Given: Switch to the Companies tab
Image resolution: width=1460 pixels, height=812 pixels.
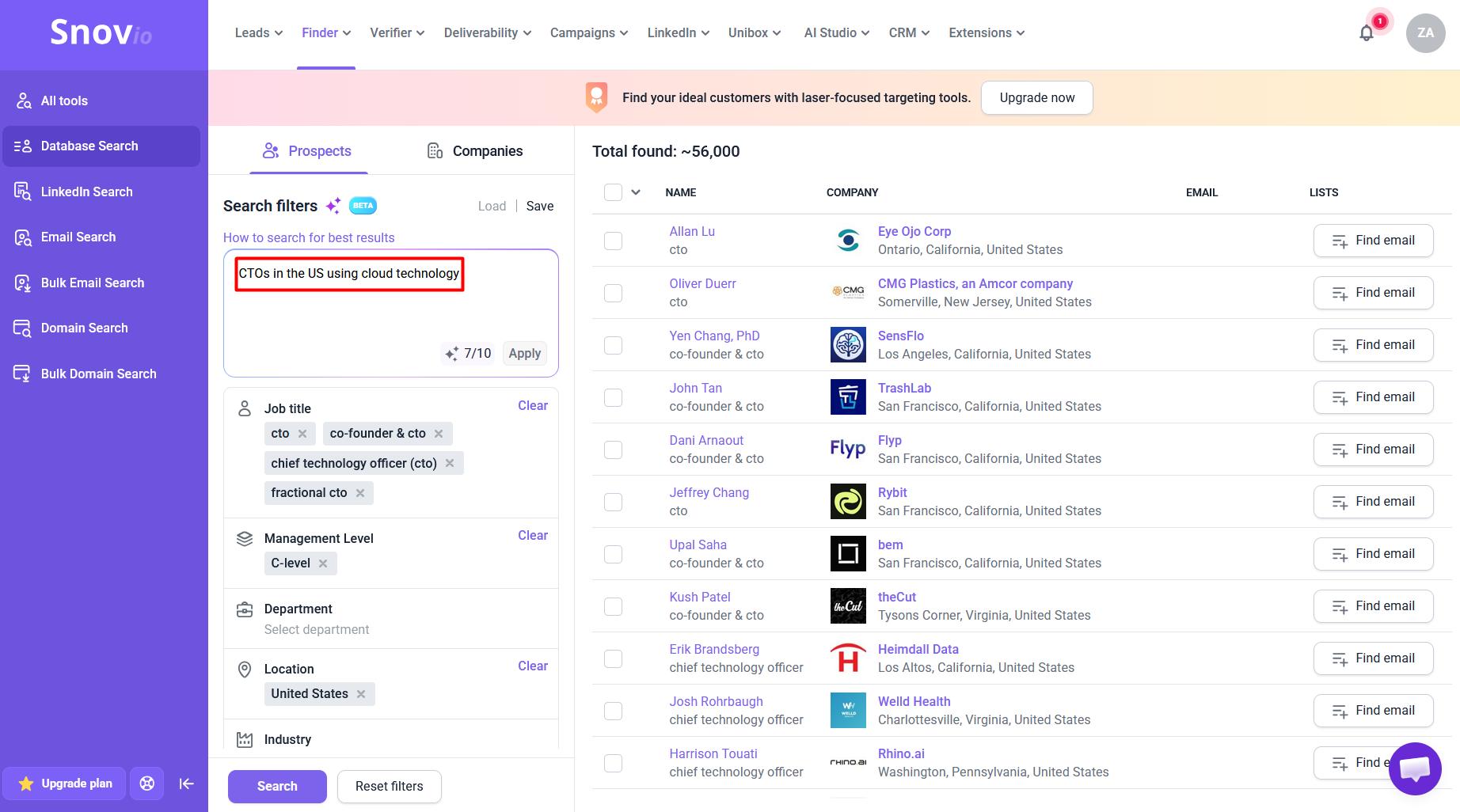Looking at the screenshot, I should pyautogui.click(x=474, y=151).
